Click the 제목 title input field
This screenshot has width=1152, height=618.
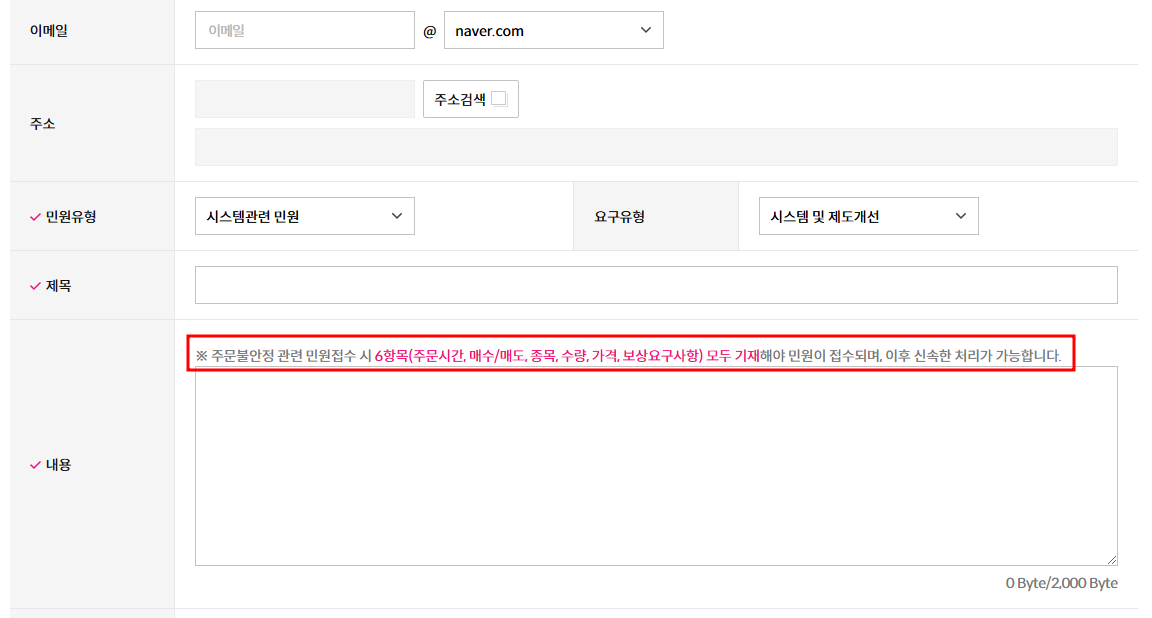click(656, 285)
